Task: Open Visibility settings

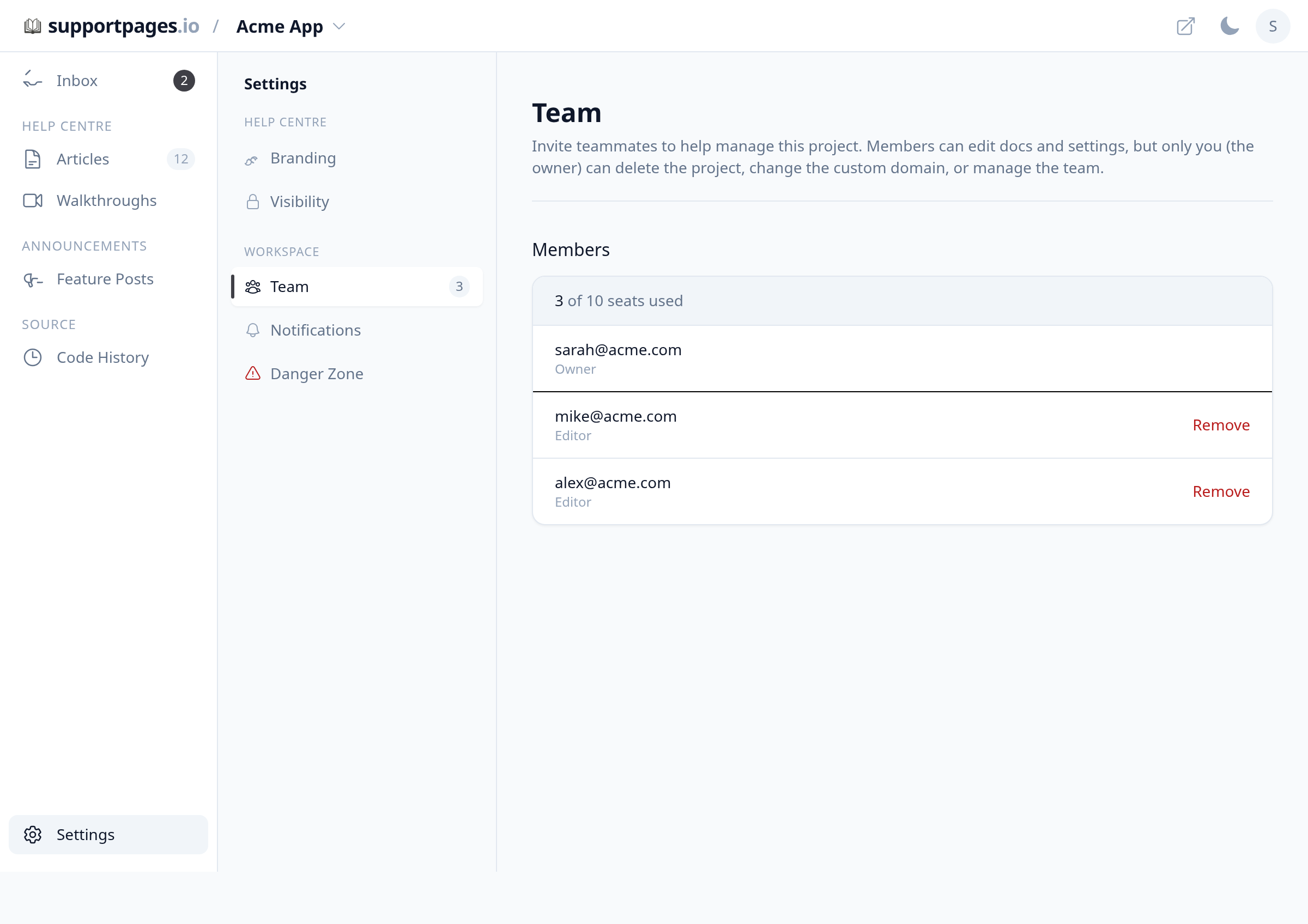Action: (x=356, y=202)
